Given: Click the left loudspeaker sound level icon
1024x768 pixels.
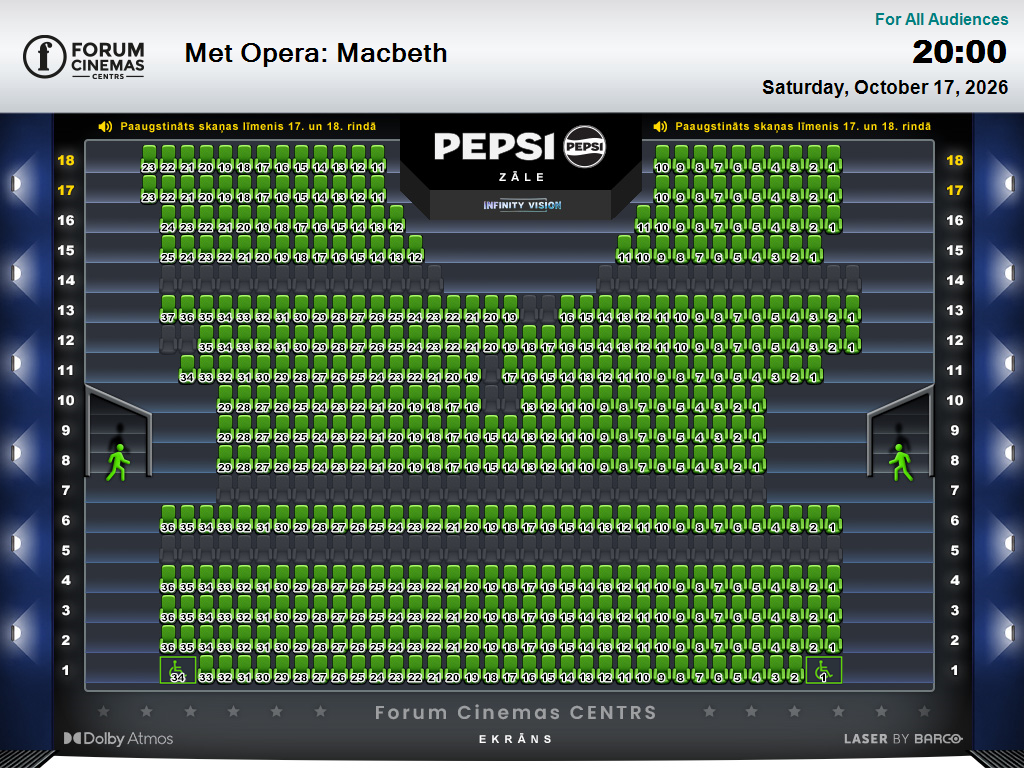Looking at the screenshot, I should click(x=105, y=127).
